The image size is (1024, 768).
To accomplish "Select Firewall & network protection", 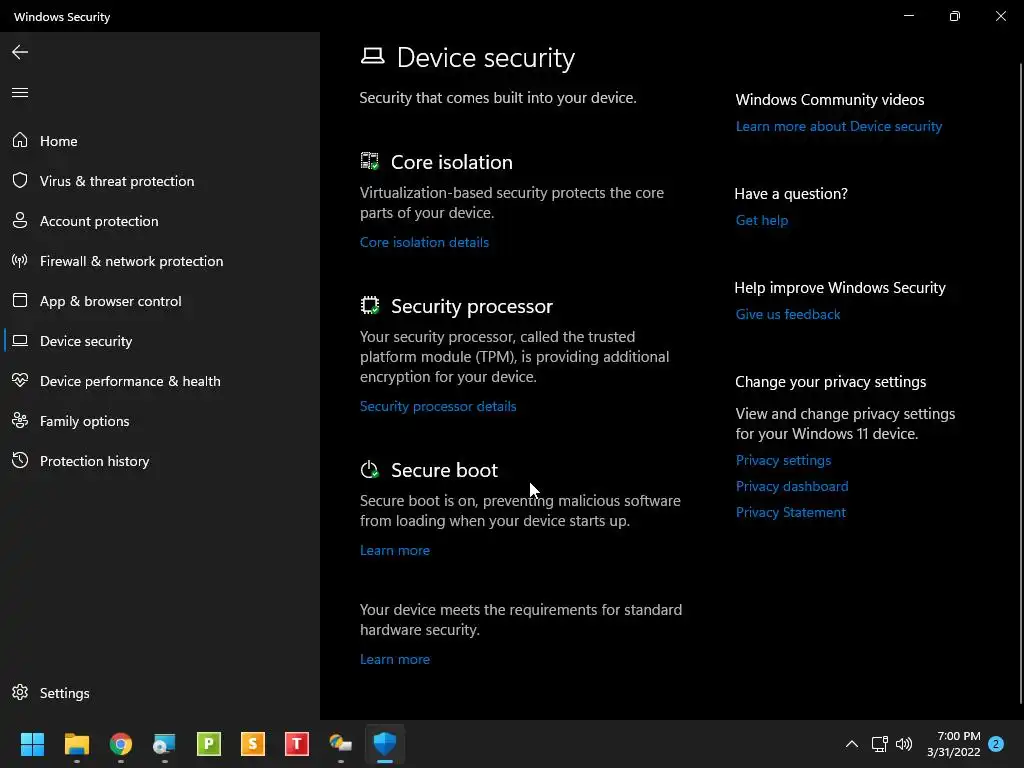I will 131,261.
